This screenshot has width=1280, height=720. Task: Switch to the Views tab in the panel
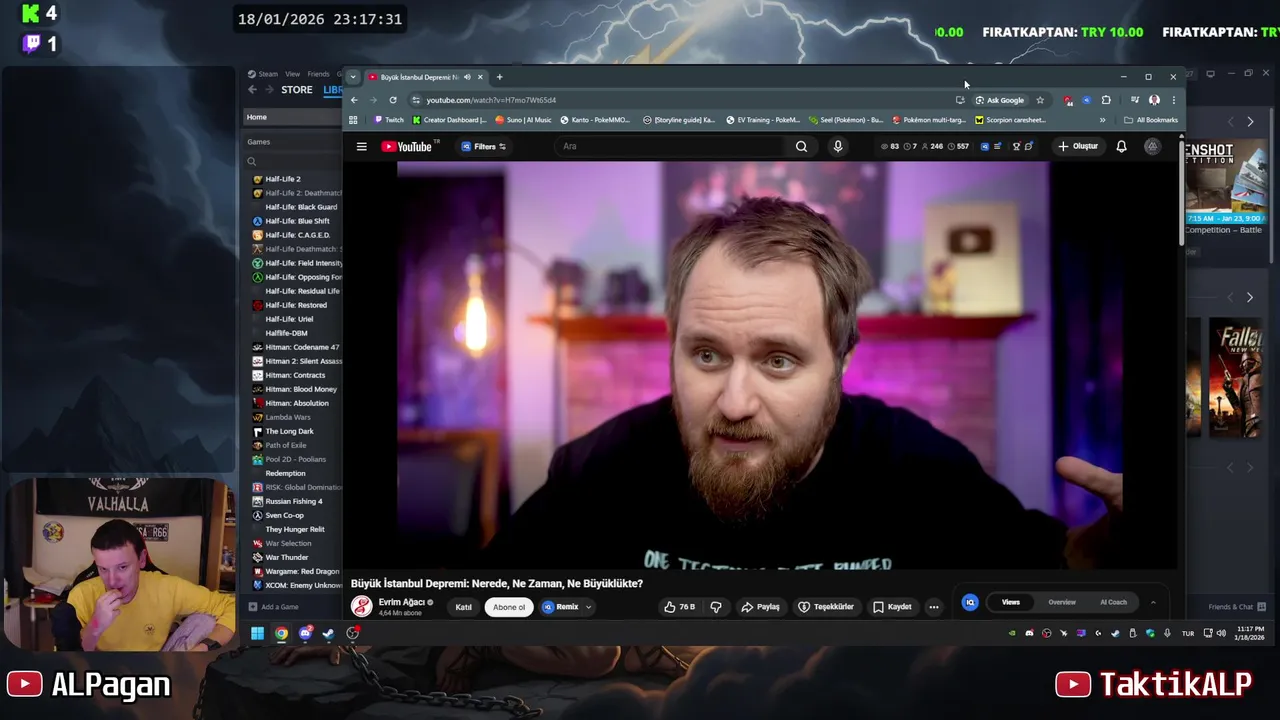pyautogui.click(x=1011, y=602)
